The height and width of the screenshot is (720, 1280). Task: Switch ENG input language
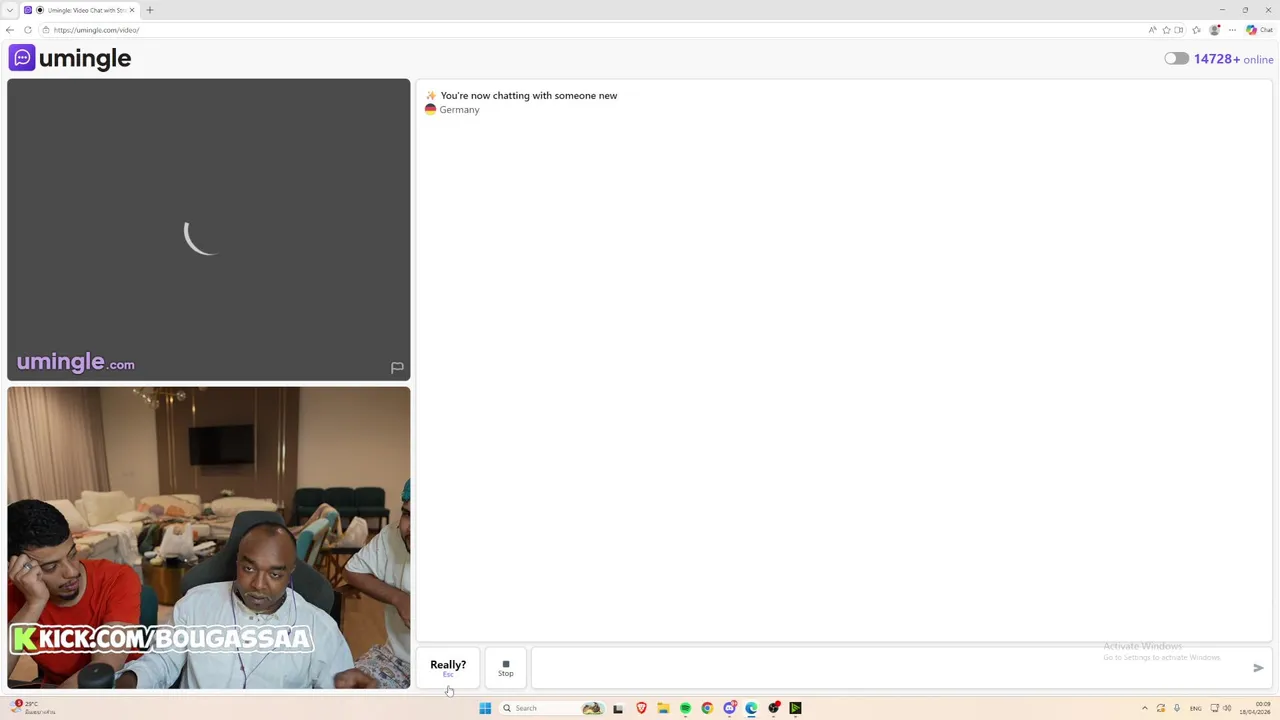tap(1195, 708)
